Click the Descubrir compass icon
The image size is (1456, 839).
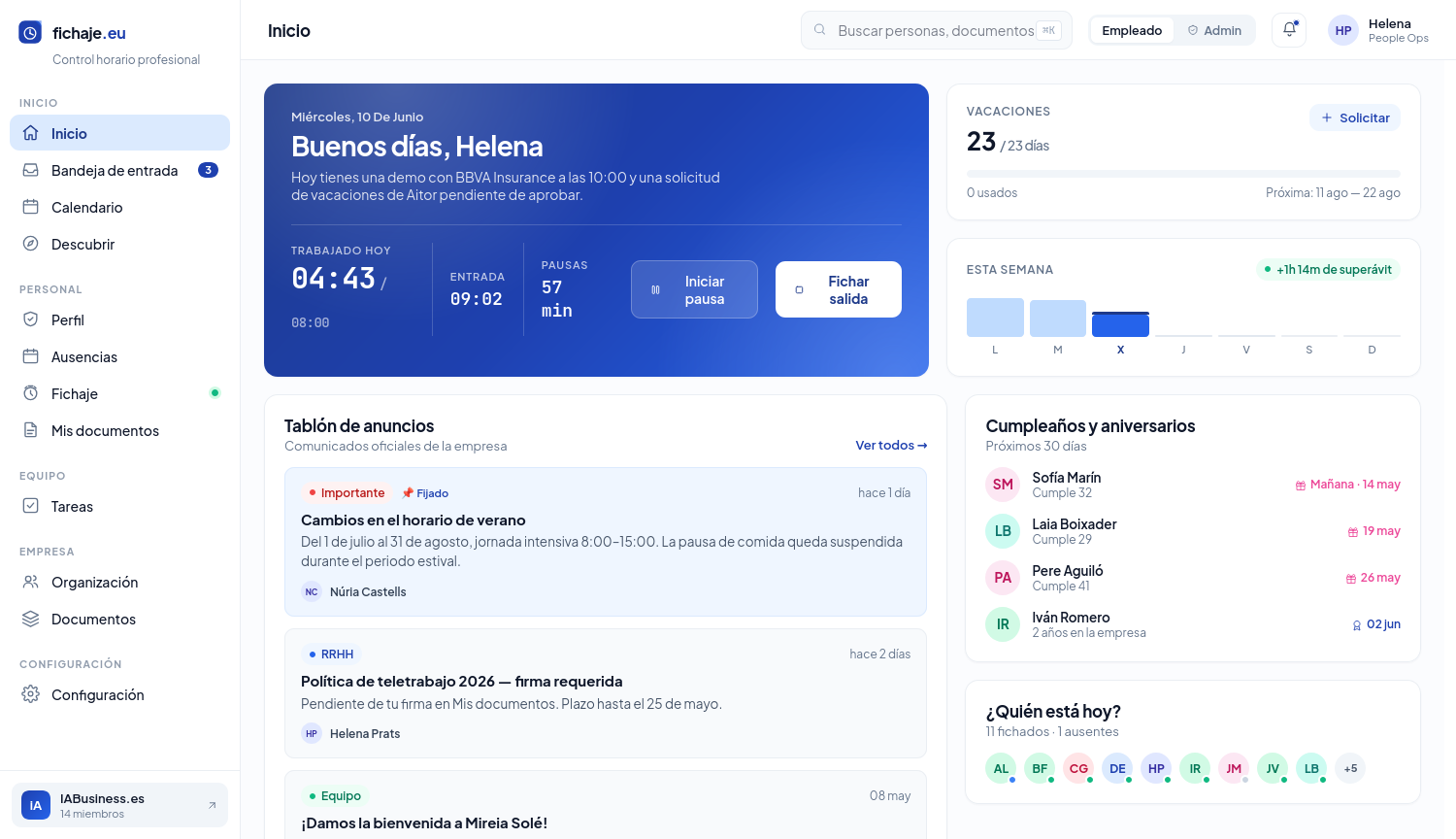pyautogui.click(x=31, y=244)
